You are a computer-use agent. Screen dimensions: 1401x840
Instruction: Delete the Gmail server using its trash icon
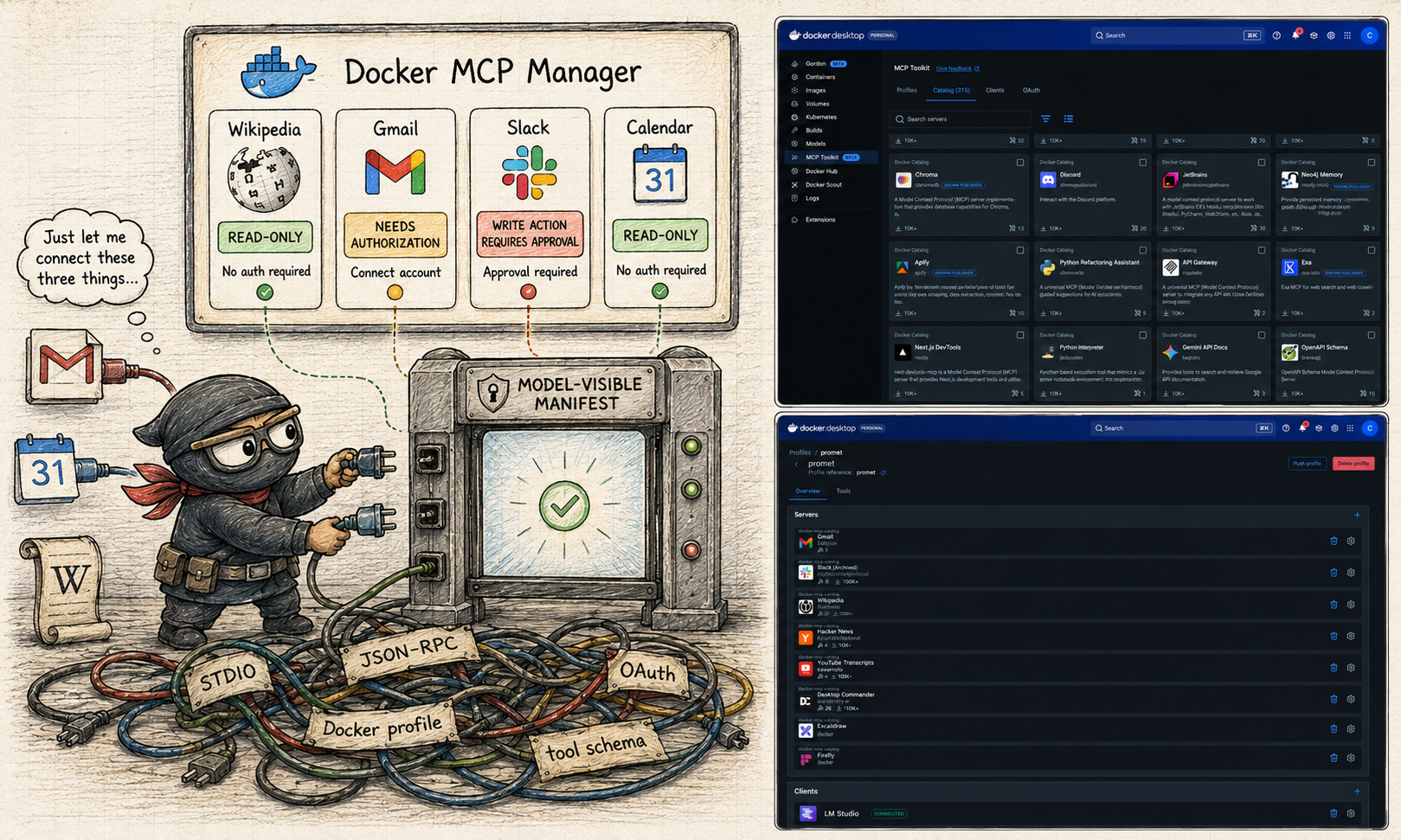tap(1334, 542)
